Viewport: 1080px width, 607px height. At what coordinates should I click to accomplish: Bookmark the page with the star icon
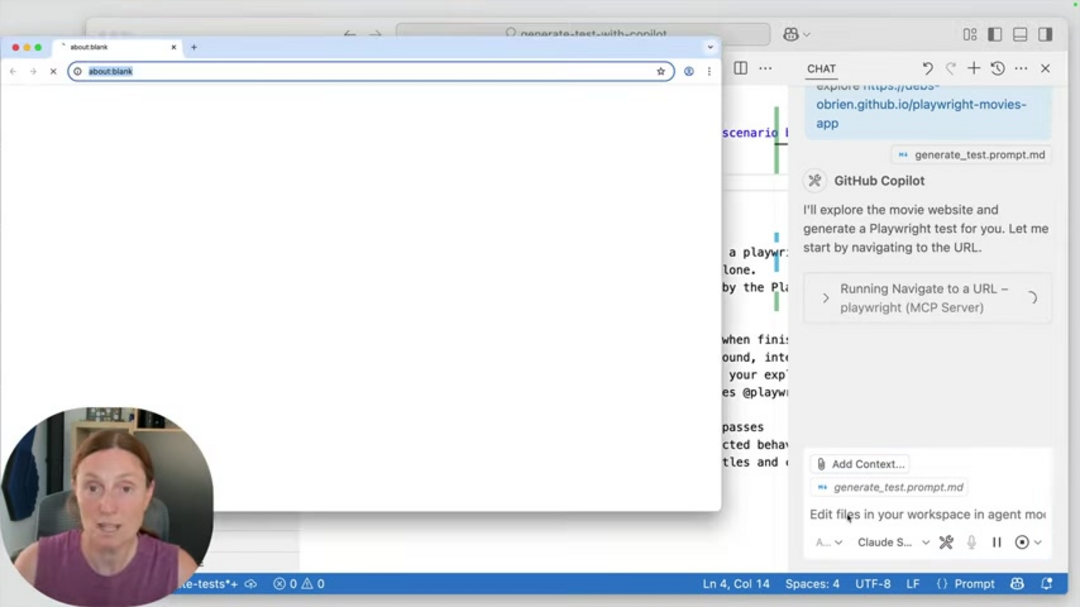(661, 72)
